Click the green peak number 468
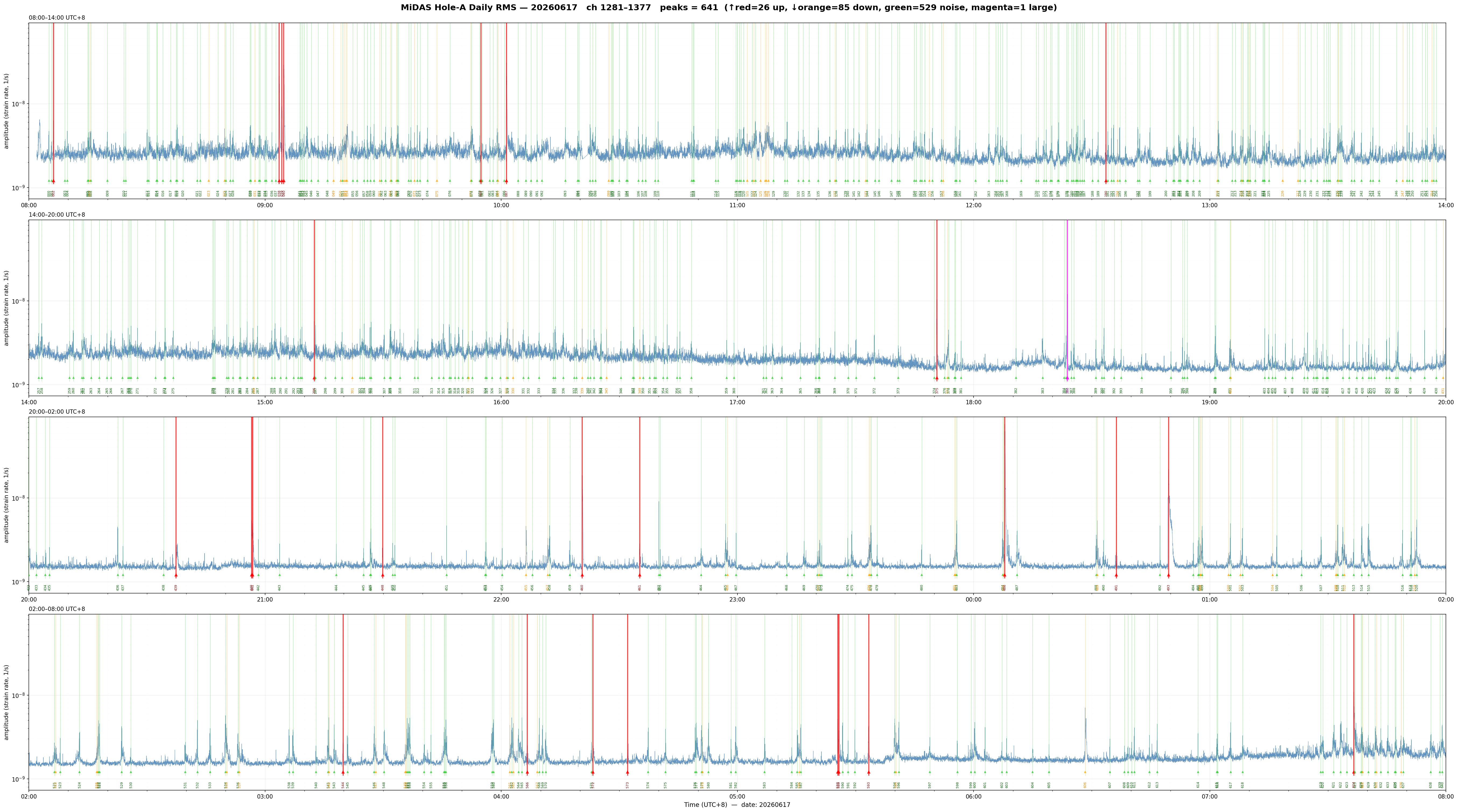This screenshot has width=1458, height=812. click(787, 588)
